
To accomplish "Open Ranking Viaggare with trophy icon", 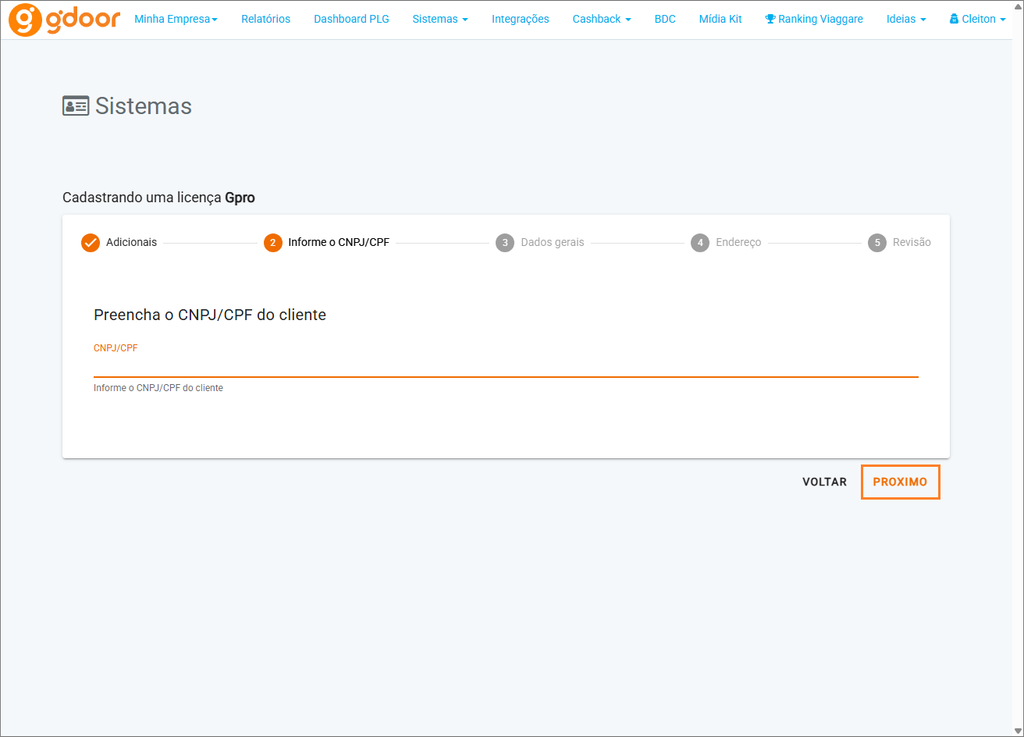I will click(814, 19).
